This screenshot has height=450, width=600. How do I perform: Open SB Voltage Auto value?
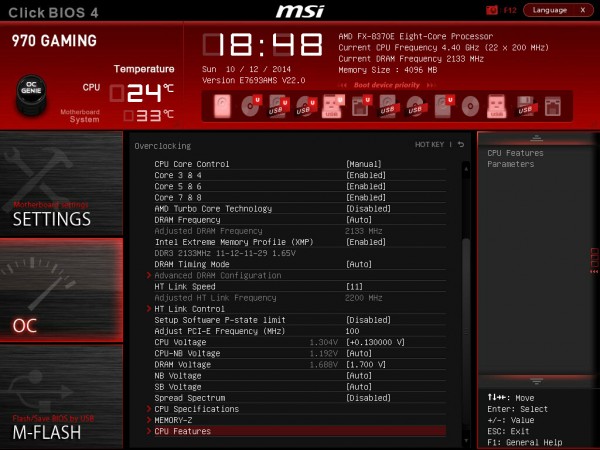tap(359, 387)
